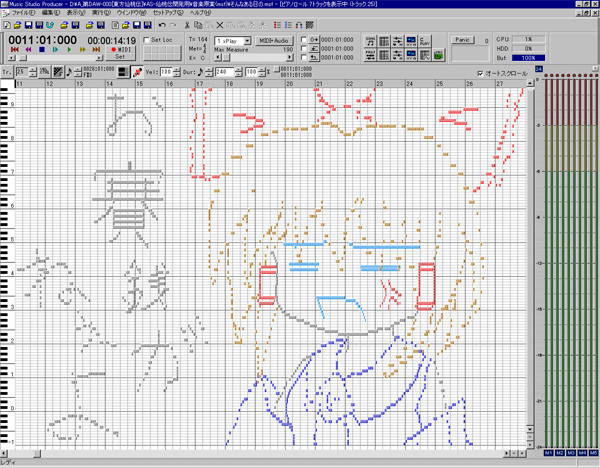
Task: Open the ウインドウ menu
Action: (131, 13)
